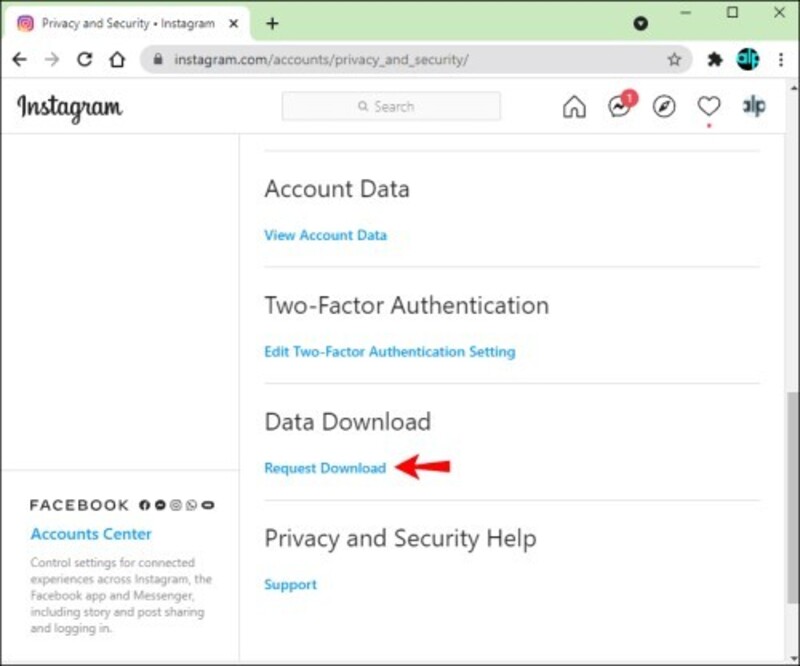Reload the page
The width and height of the screenshot is (800, 666).
tap(84, 60)
